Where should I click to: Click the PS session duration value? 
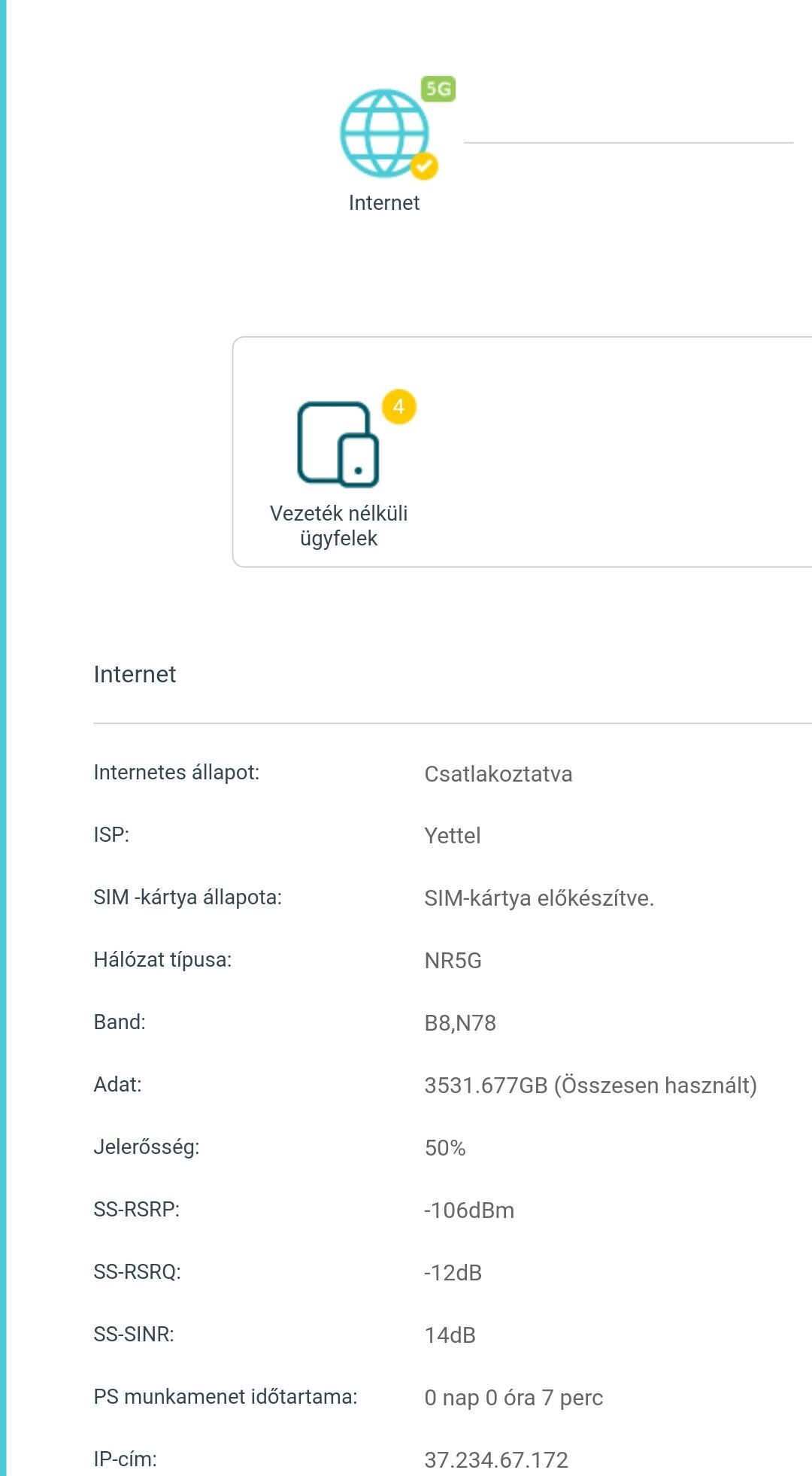513,1398
